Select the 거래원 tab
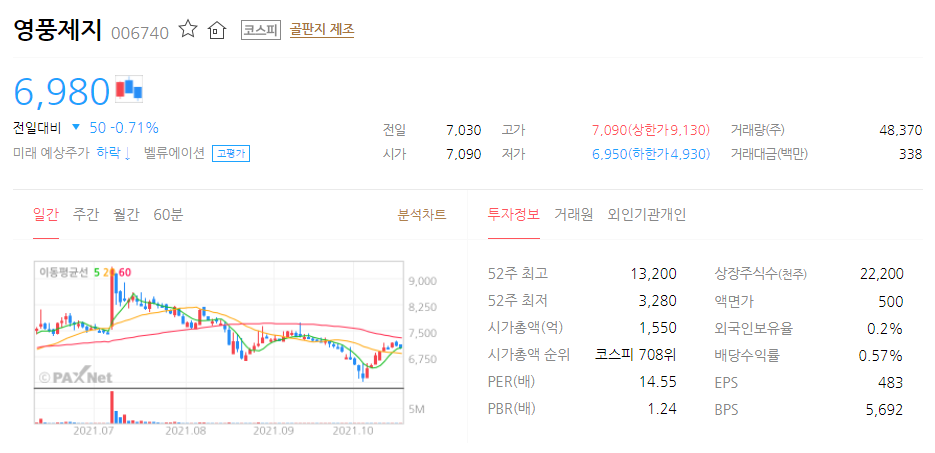The height and width of the screenshot is (453, 935). [x=573, y=215]
